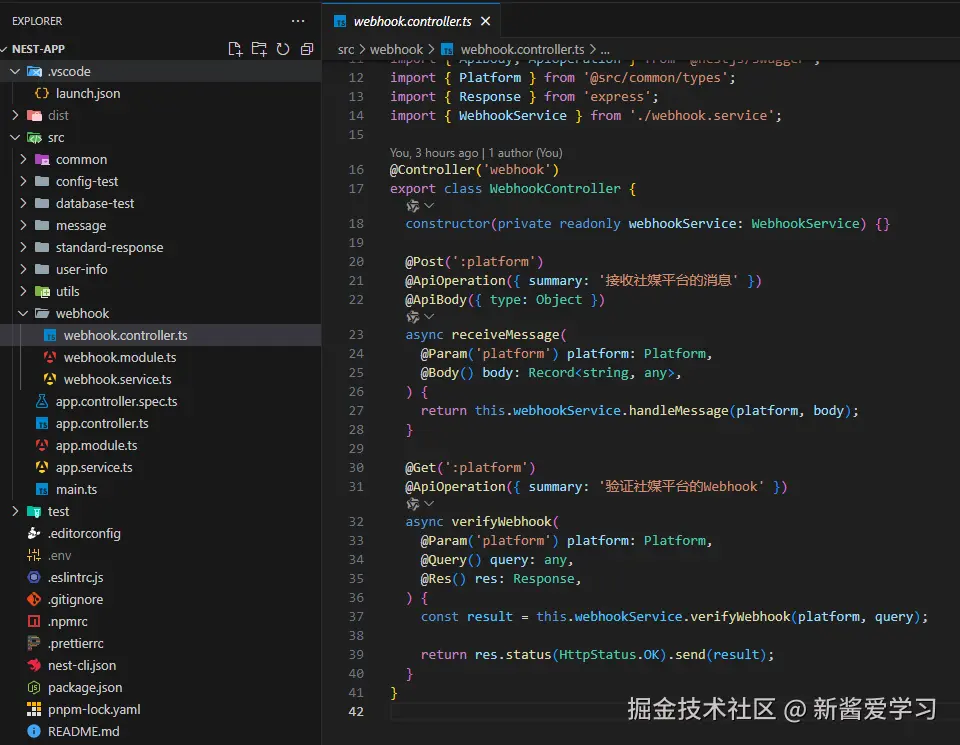Click git icon beside .gitignore
Image resolution: width=960 pixels, height=745 pixels.
tap(34, 600)
